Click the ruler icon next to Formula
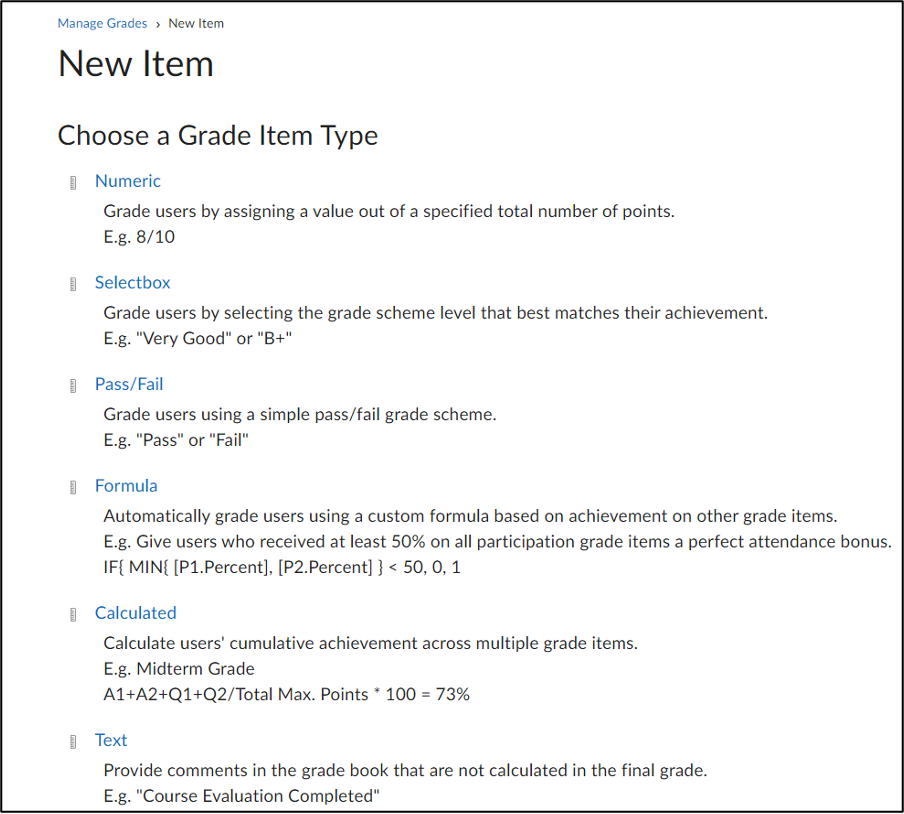This screenshot has width=904, height=814. pyautogui.click(x=73, y=488)
